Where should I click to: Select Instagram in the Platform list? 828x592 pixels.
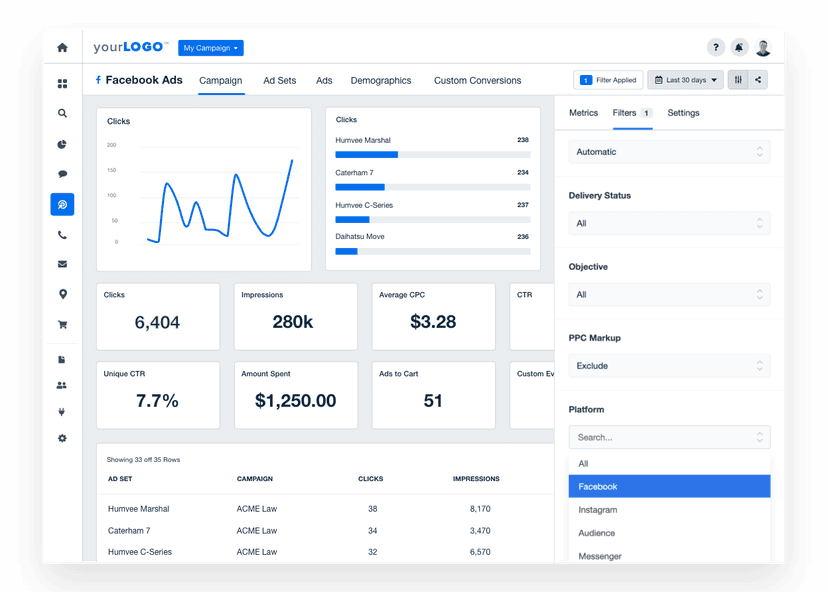coord(669,509)
